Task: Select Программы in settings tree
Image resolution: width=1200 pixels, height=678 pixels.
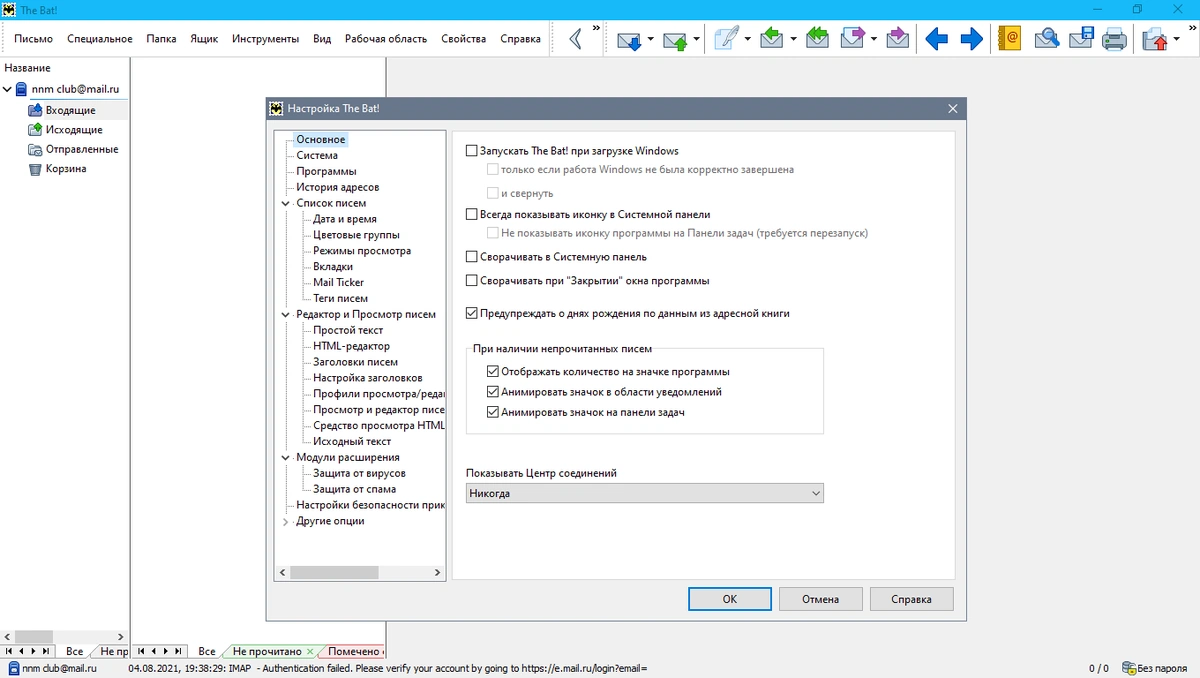Action: pyautogui.click(x=326, y=172)
